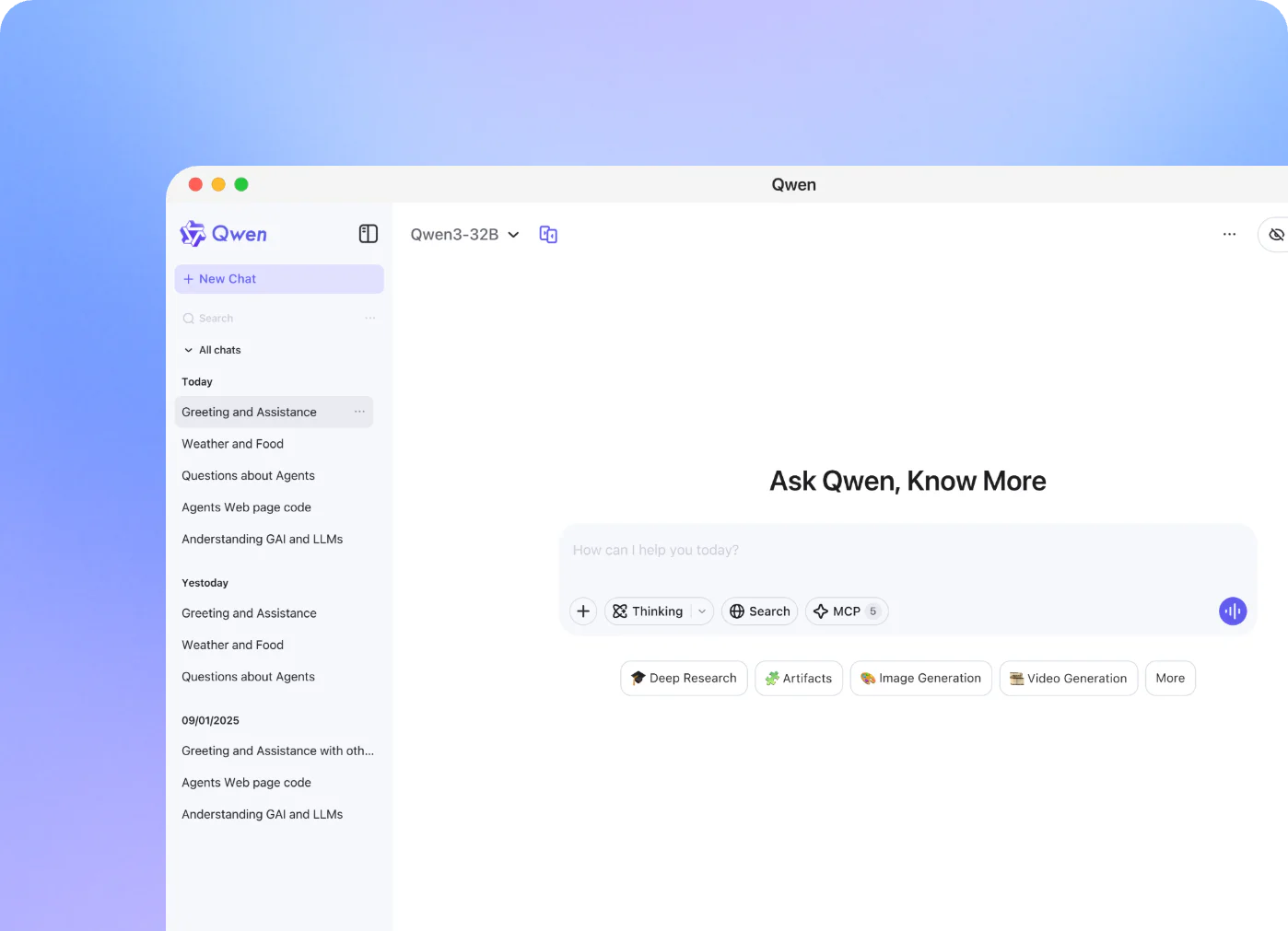1288x931 pixels.
Task: Toggle Thinking mode on
Action: (650, 611)
